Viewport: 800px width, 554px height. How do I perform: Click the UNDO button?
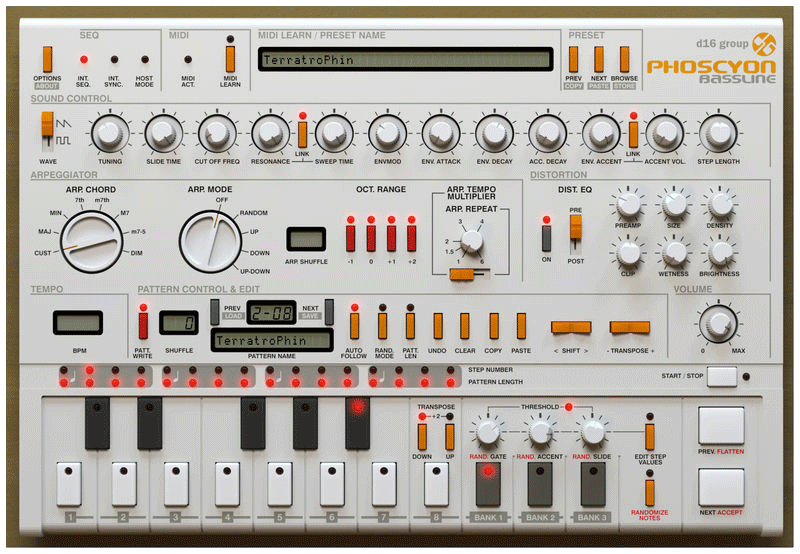(x=438, y=326)
